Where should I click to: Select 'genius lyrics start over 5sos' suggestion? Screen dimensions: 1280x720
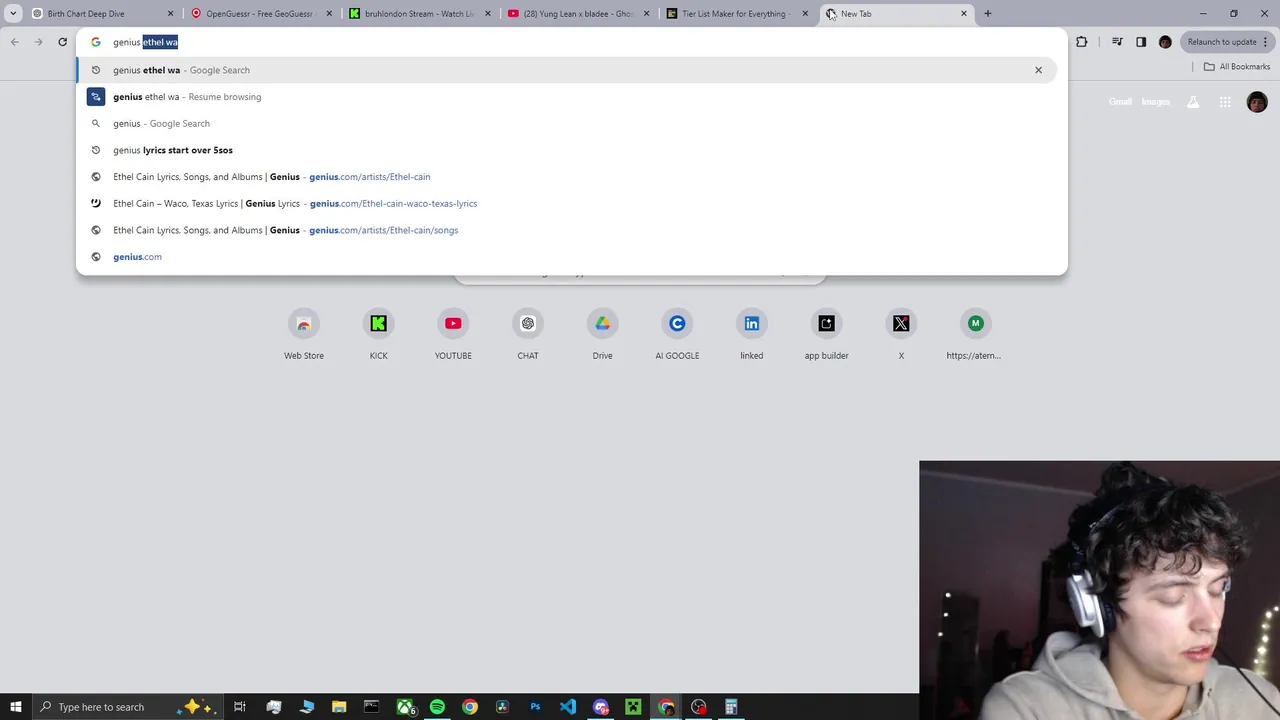coord(567,150)
